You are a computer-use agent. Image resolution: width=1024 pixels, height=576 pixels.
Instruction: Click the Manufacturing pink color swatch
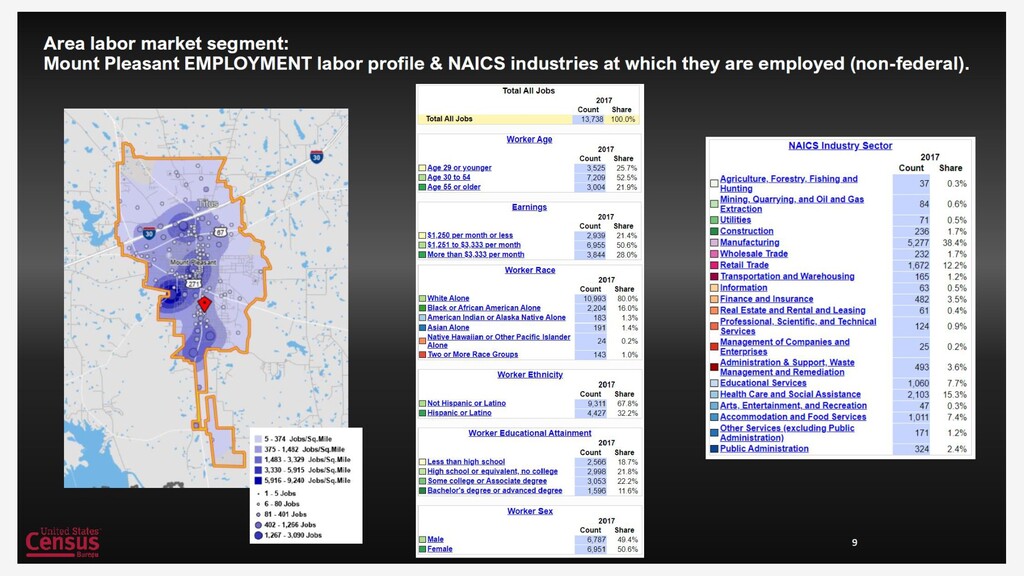714,243
